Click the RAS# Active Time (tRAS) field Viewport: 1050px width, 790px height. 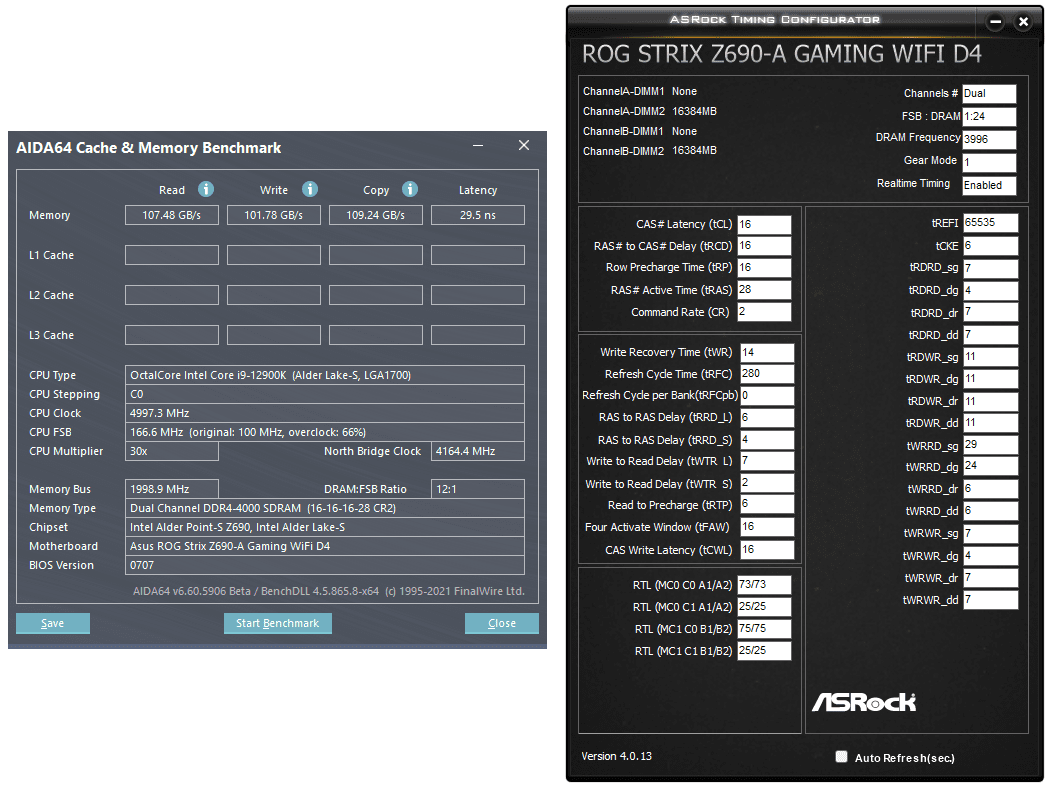[x=764, y=290]
